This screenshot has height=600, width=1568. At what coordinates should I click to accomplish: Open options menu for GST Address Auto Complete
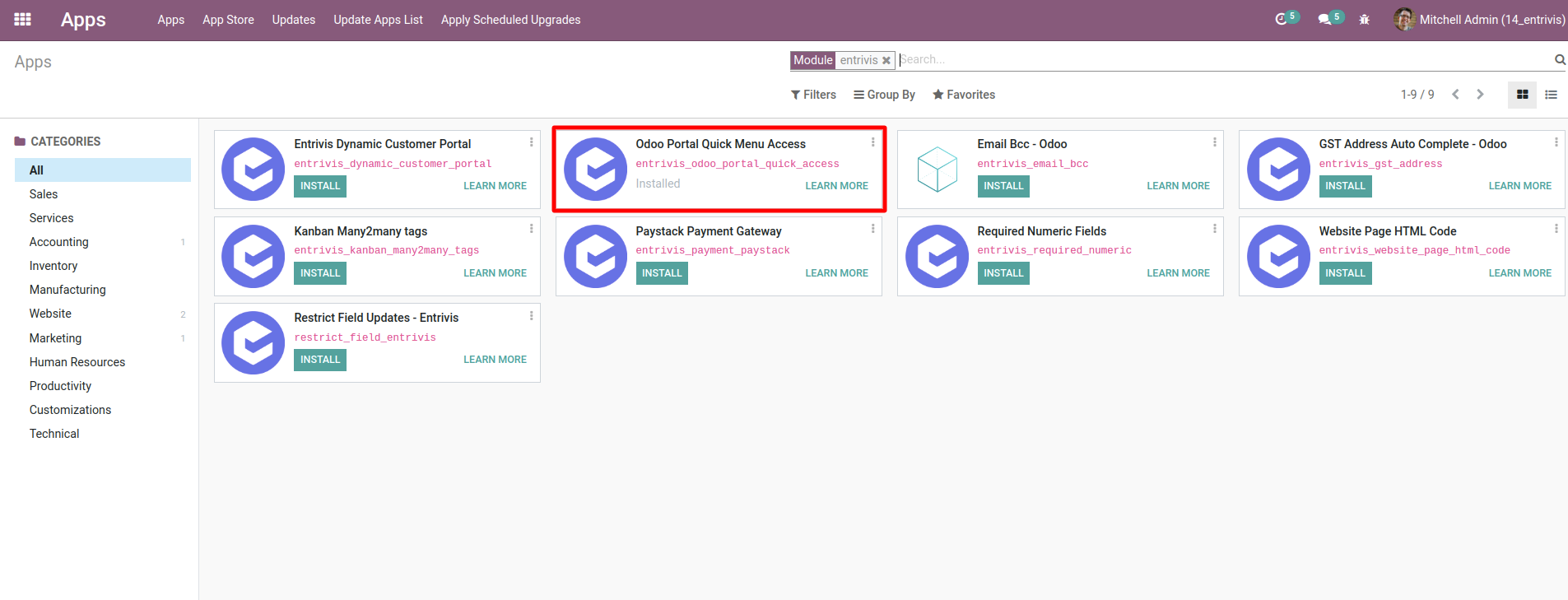click(x=1556, y=142)
